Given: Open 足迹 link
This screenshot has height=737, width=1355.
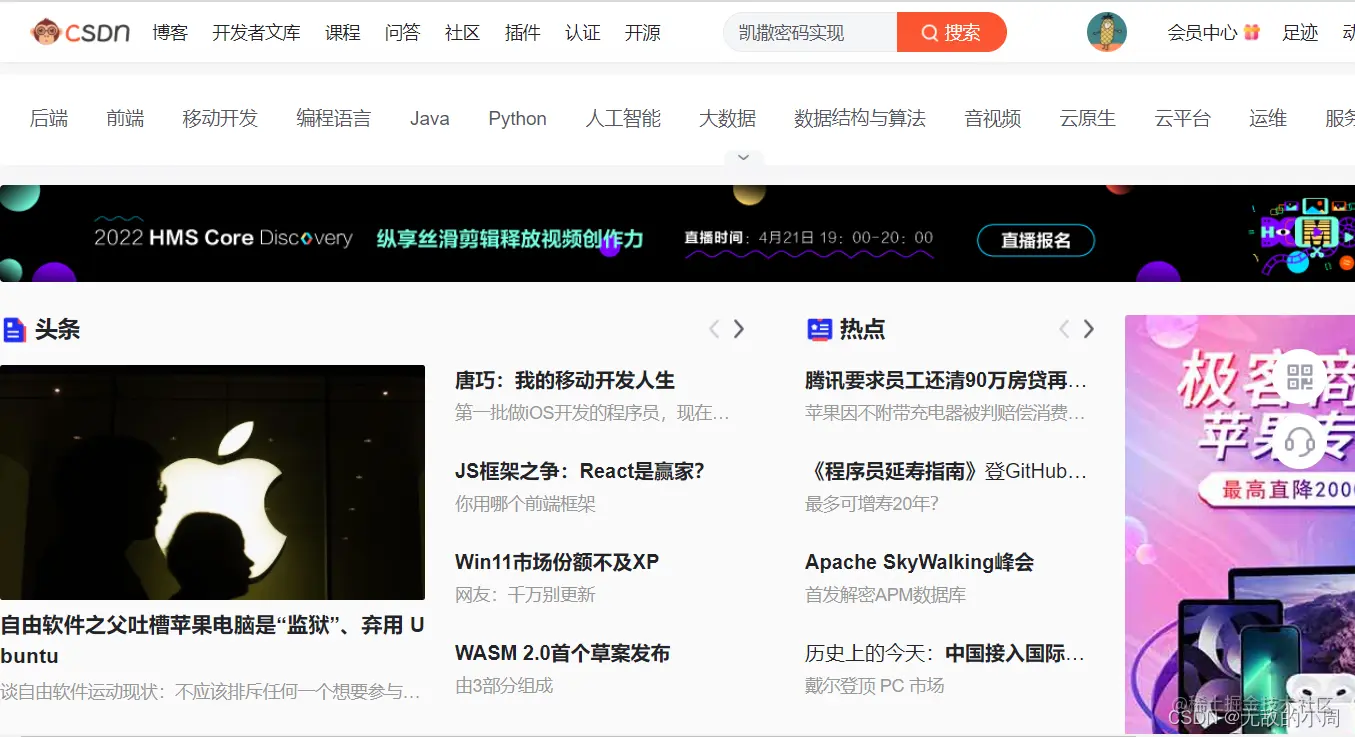Looking at the screenshot, I should coord(1300,33).
